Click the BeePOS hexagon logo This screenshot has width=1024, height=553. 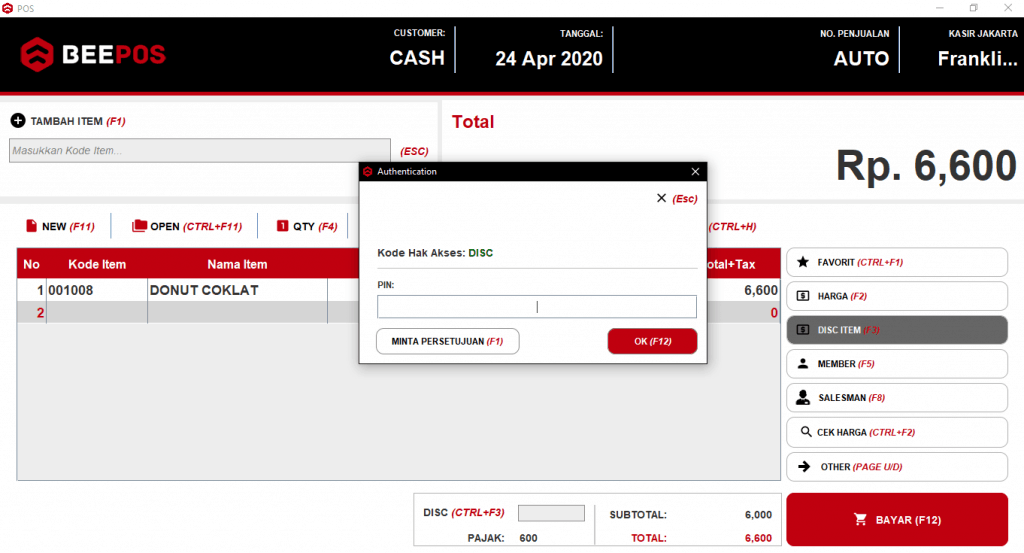(x=37, y=54)
